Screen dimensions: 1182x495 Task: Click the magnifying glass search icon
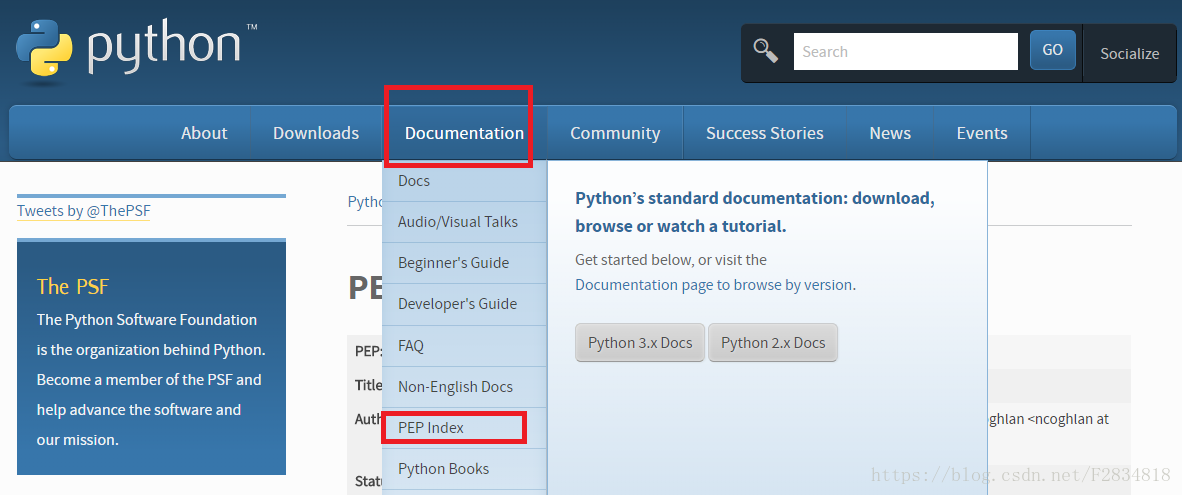766,51
